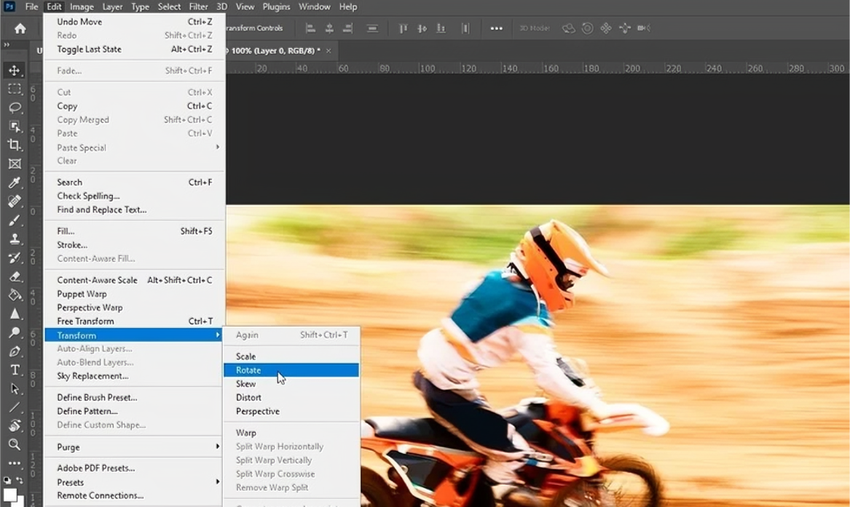Image resolution: width=850 pixels, height=507 pixels.
Task: Select the Object Selection tool
Action: coord(15,126)
